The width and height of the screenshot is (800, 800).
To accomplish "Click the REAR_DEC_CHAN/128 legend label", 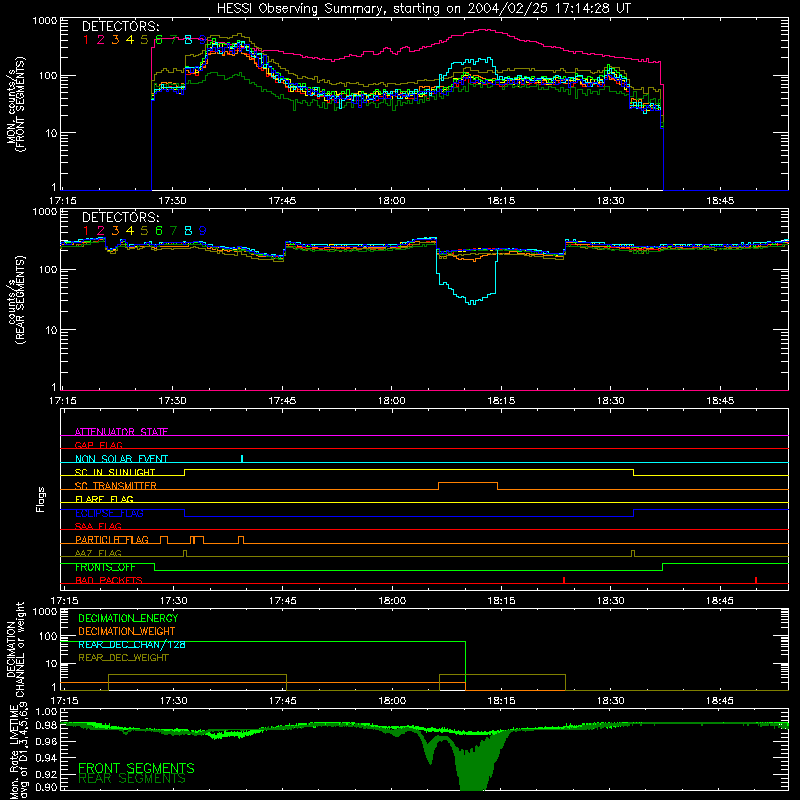I will [132, 644].
